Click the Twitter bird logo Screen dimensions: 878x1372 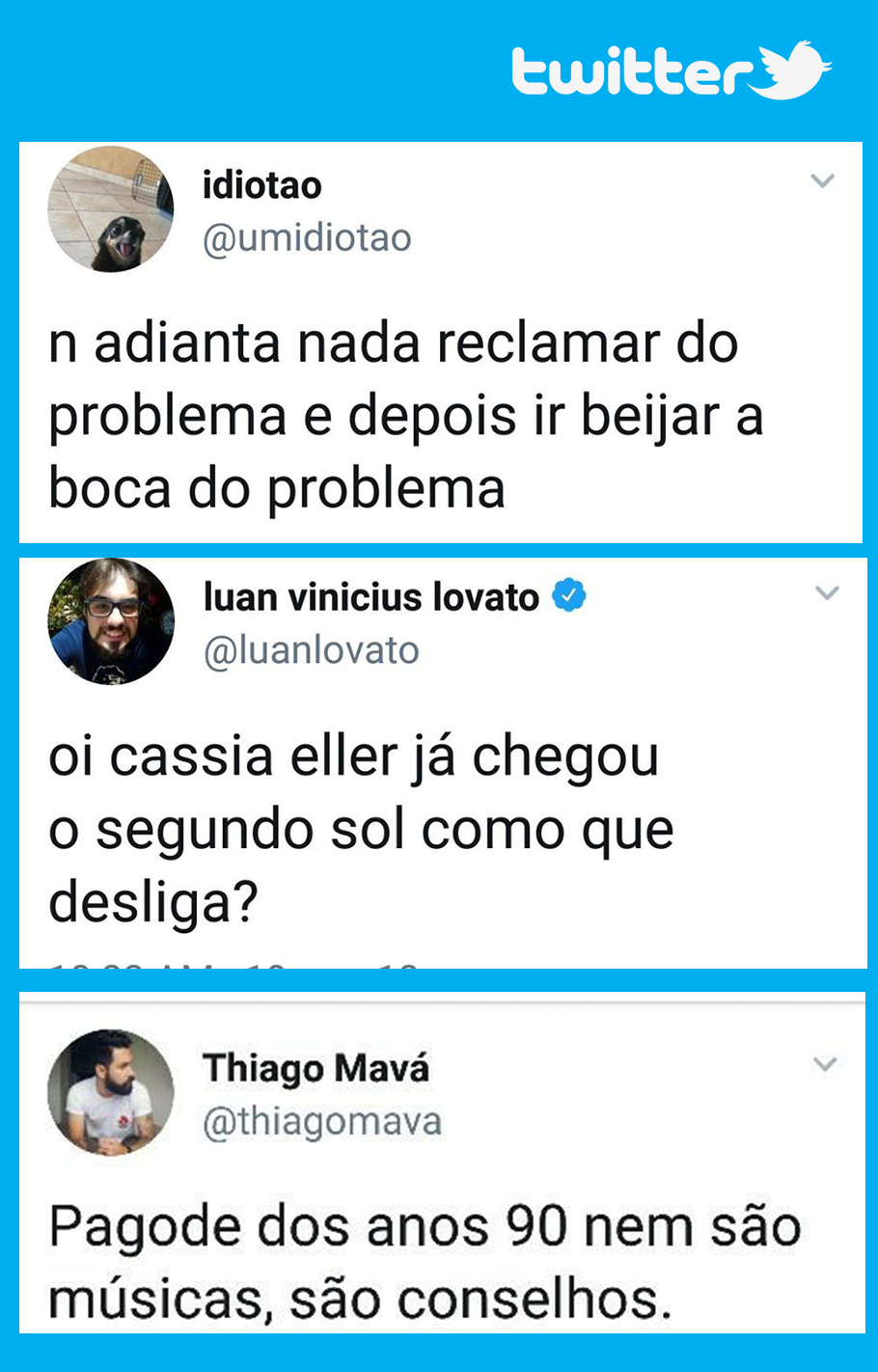(791, 69)
